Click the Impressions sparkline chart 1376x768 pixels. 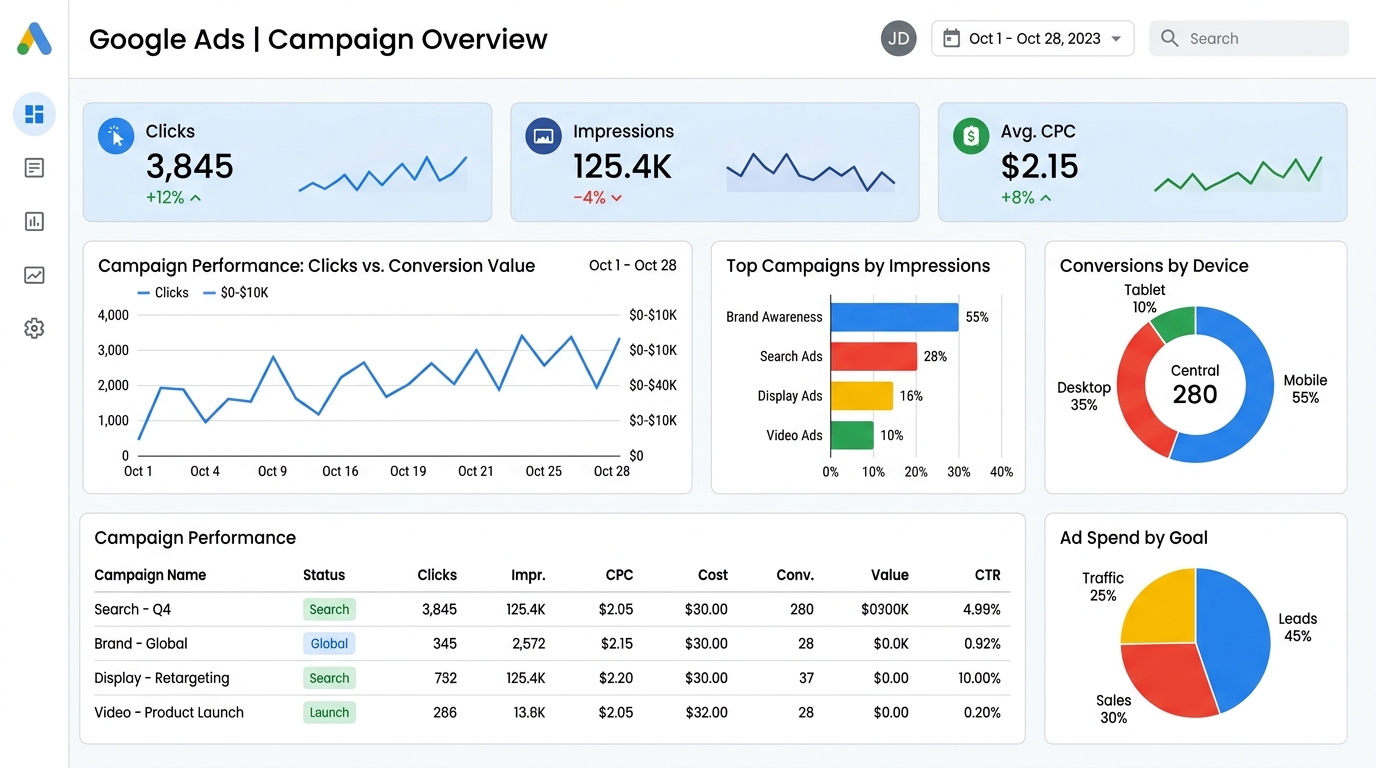pyautogui.click(x=810, y=172)
